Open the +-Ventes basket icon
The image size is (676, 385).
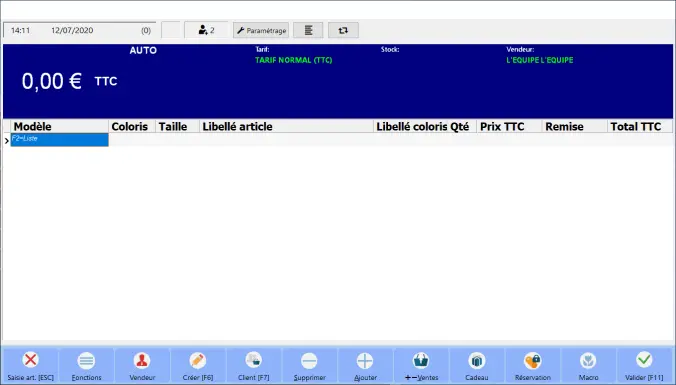[x=421, y=360]
